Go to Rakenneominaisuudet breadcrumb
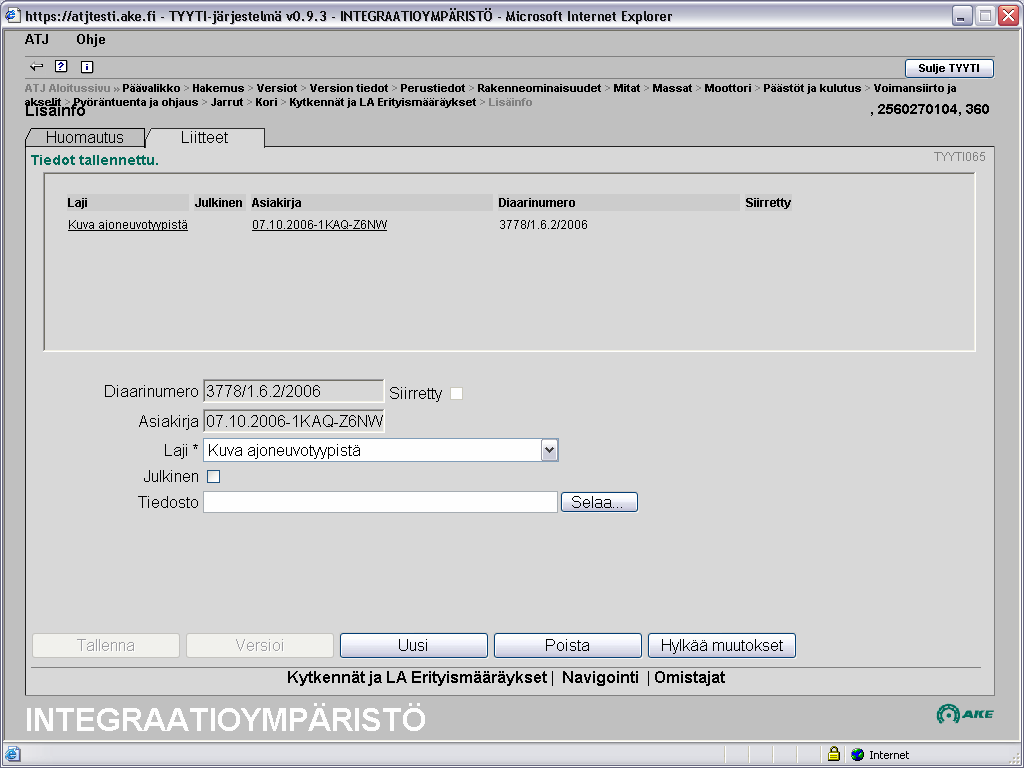The image size is (1024, 768). (539, 88)
